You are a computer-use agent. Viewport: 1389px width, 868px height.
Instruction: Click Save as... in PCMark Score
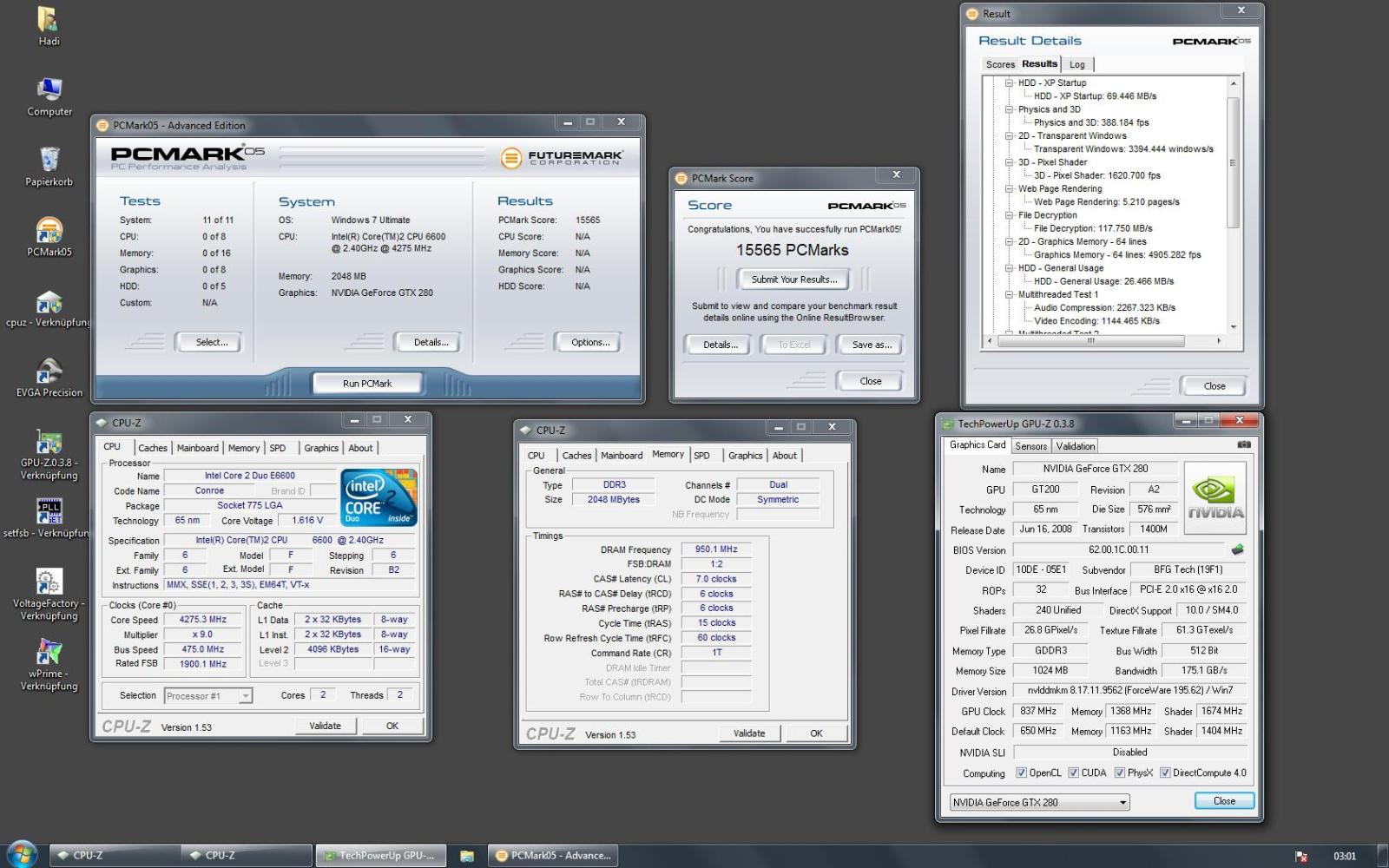tap(872, 345)
